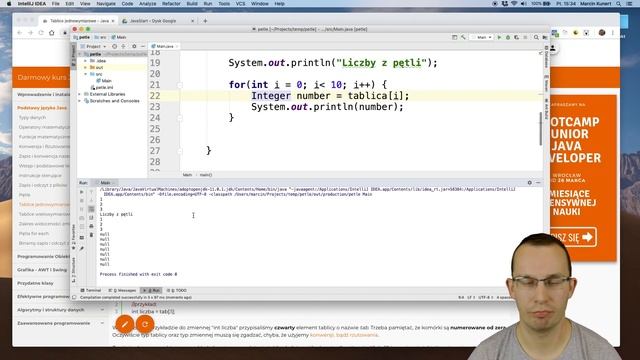Open the Navigate menu
Image resolution: width=640 pixels, height=360 pixels.
tap(106, 4)
